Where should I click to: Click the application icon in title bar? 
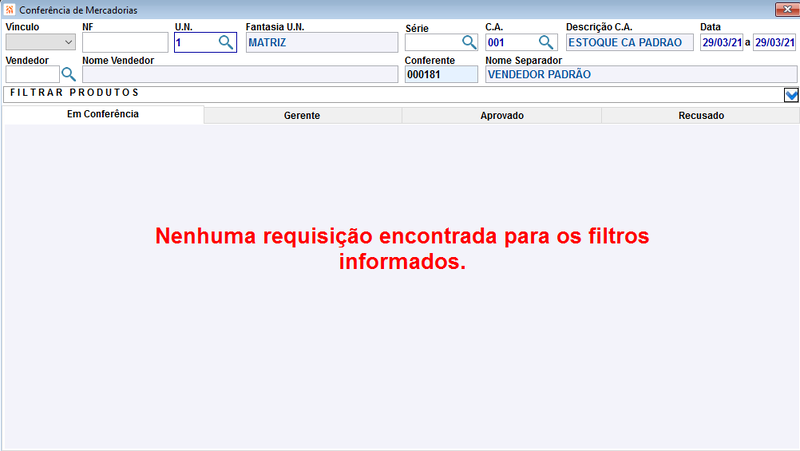9,10
